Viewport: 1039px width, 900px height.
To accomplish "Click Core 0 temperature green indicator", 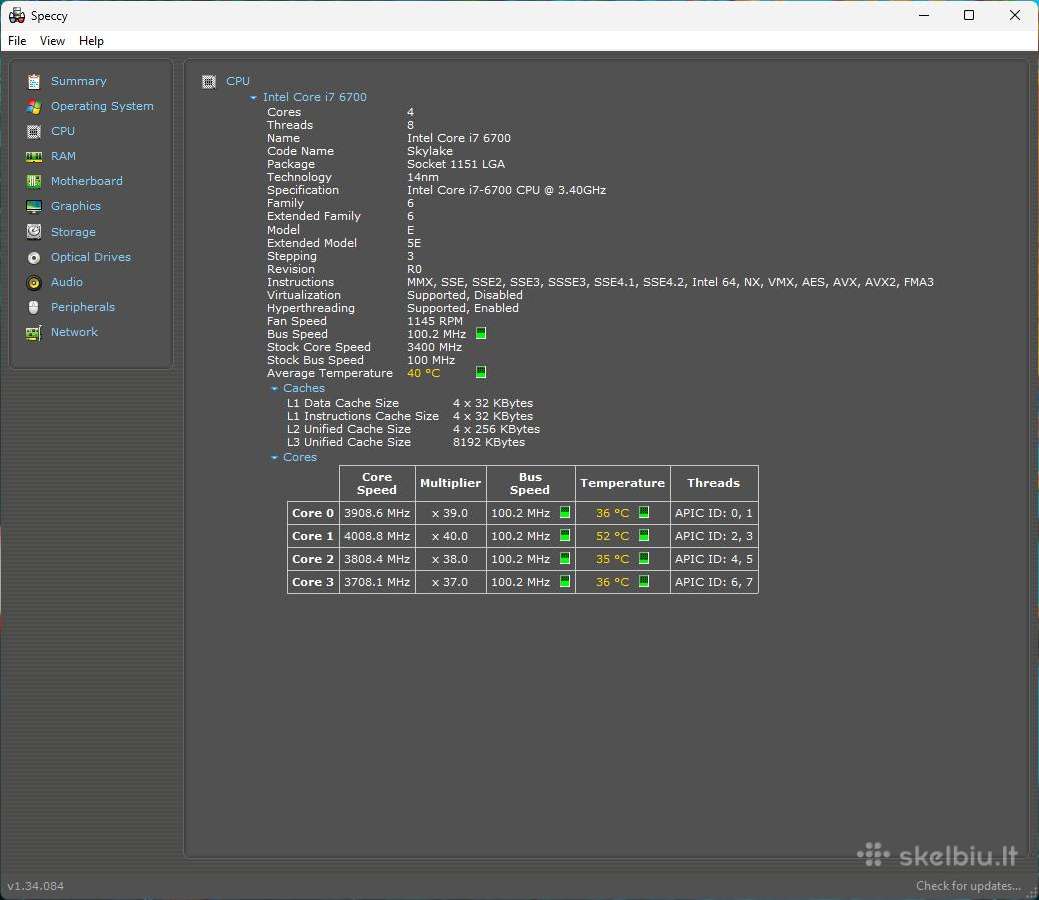I will 643,512.
